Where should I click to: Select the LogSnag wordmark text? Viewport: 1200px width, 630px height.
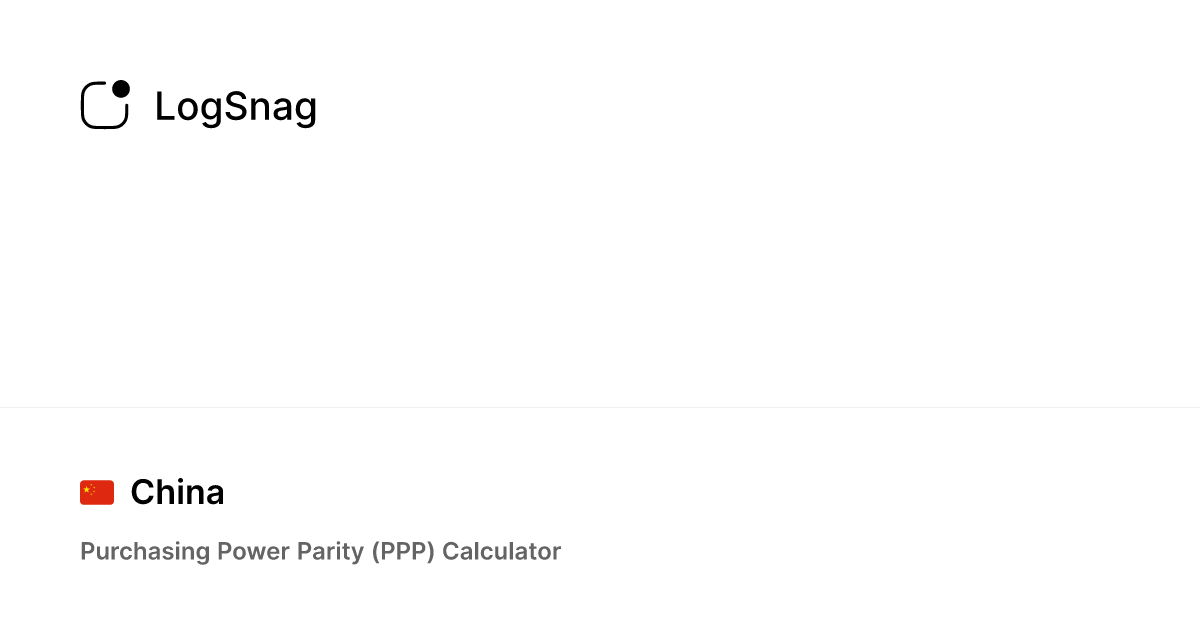tap(235, 107)
